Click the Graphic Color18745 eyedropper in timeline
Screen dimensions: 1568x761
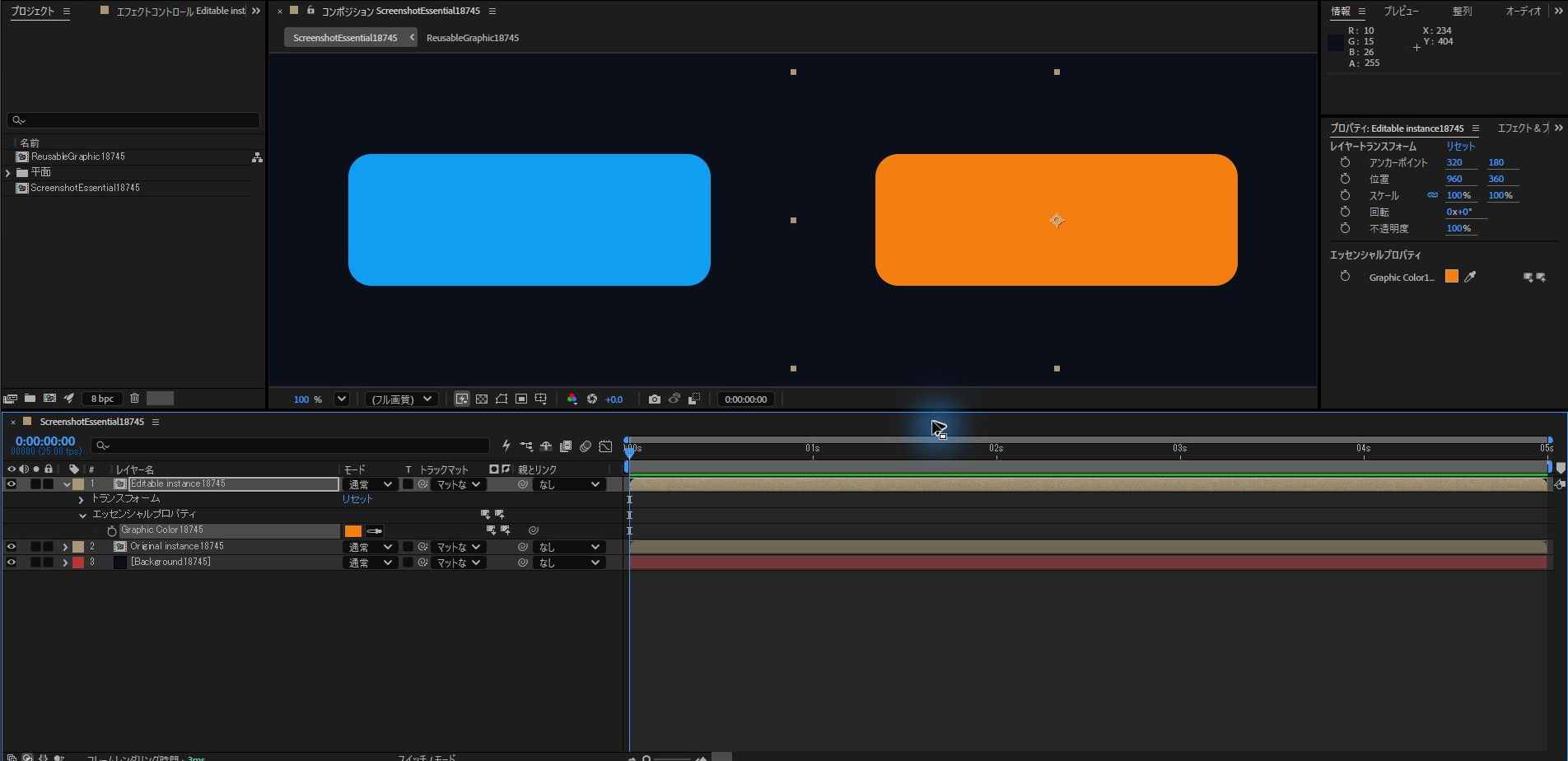(x=375, y=531)
